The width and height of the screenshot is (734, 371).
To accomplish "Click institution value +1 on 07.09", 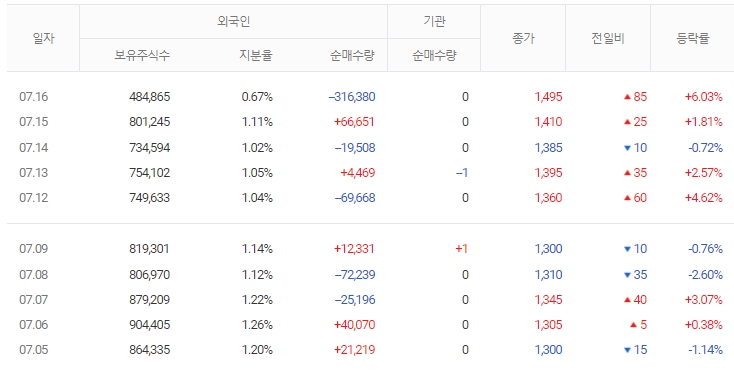I will click(462, 249).
